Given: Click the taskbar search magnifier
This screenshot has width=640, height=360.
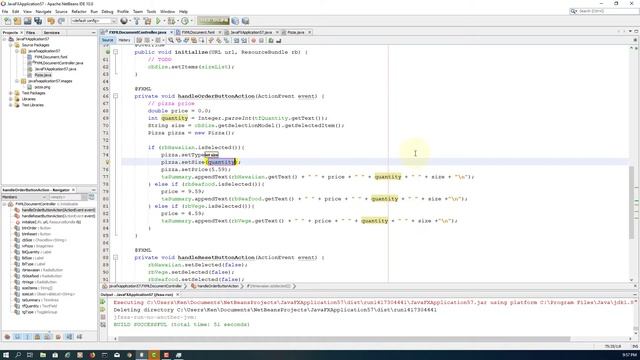Looking at the screenshot, I should pyautogui.click(x=18, y=355).
